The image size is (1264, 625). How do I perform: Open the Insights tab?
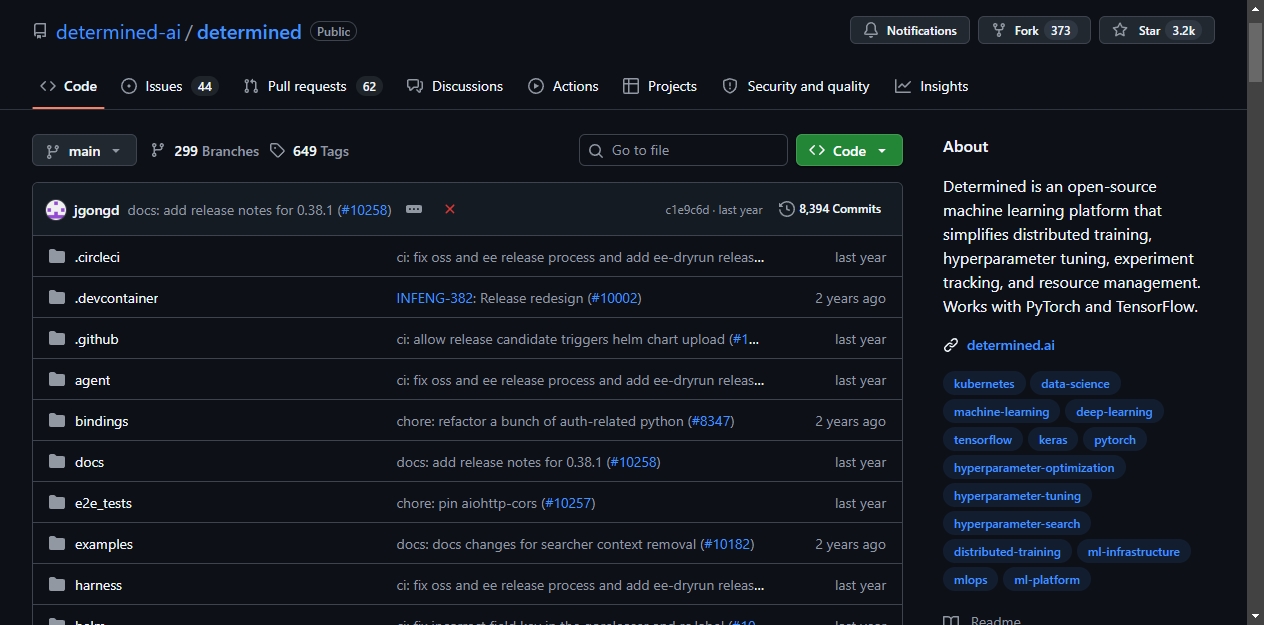[x=931, y=86]
